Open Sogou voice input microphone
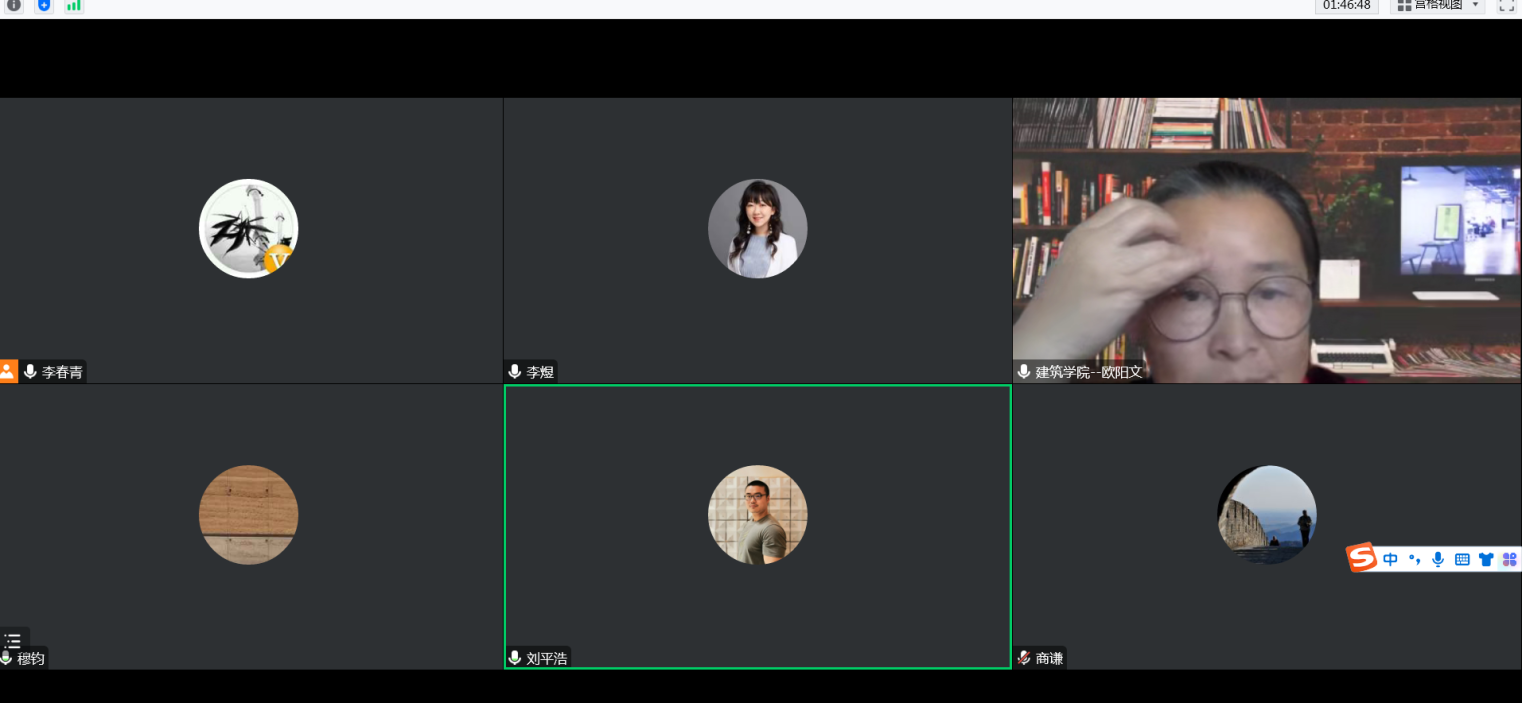The width and height of the screenshot is (1523, 704). coord(1438,559)
